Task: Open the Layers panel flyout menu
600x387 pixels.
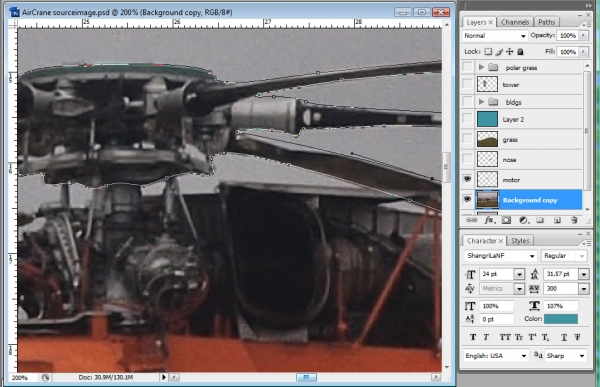Action: (x=586, y=24)
